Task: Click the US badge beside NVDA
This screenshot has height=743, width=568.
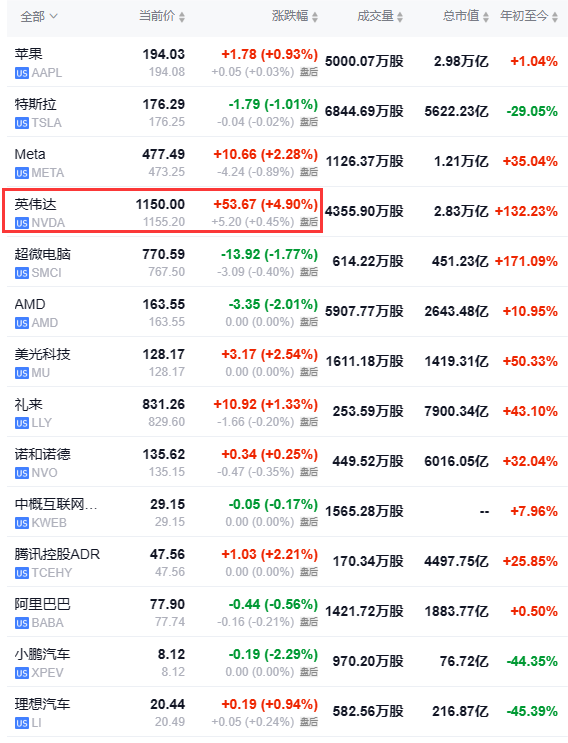Action: point(22,223)
